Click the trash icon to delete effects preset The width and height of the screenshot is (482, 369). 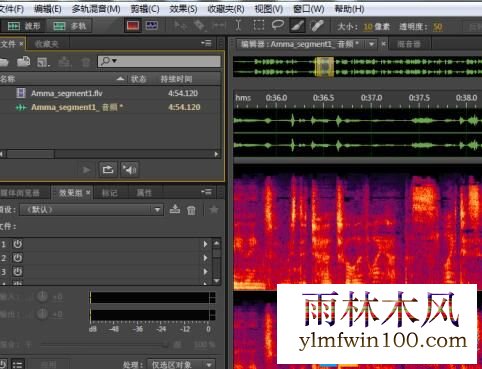(191, 210)
